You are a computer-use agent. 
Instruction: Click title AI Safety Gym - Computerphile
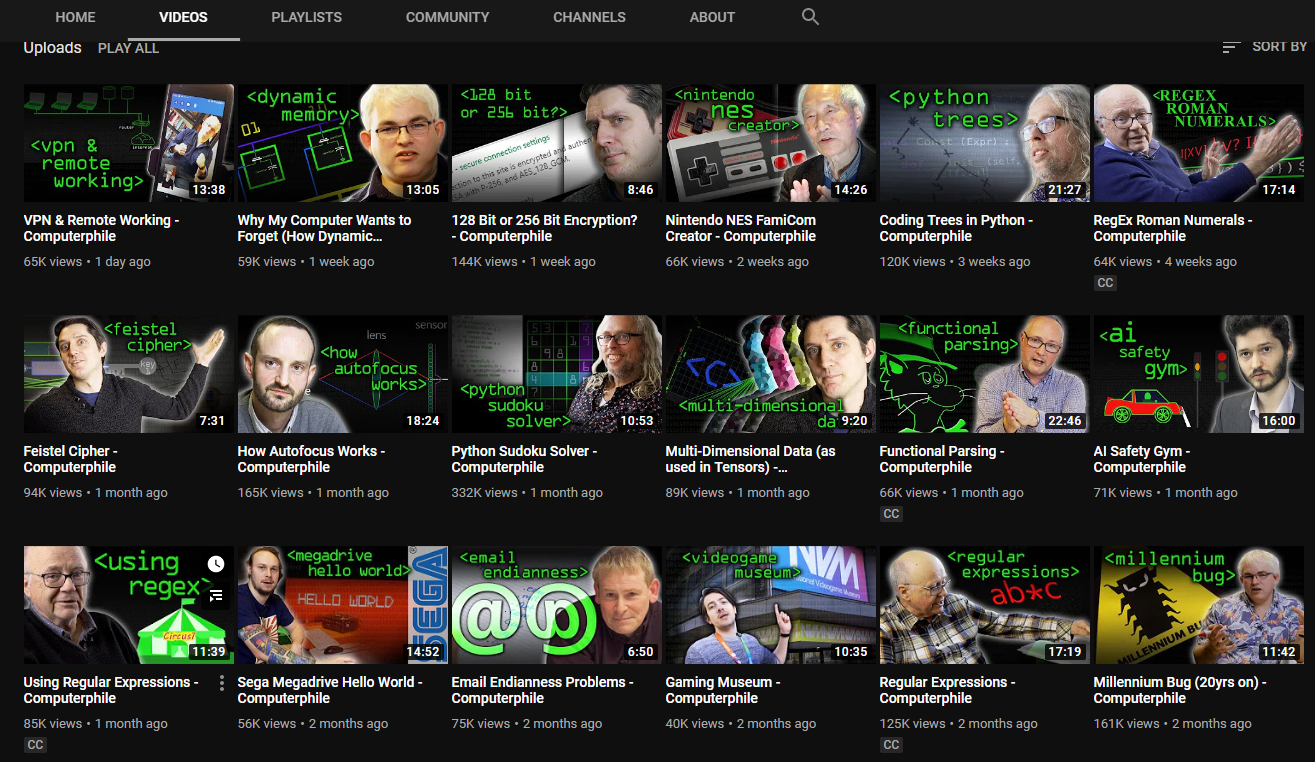click(x=1142, y=459)
